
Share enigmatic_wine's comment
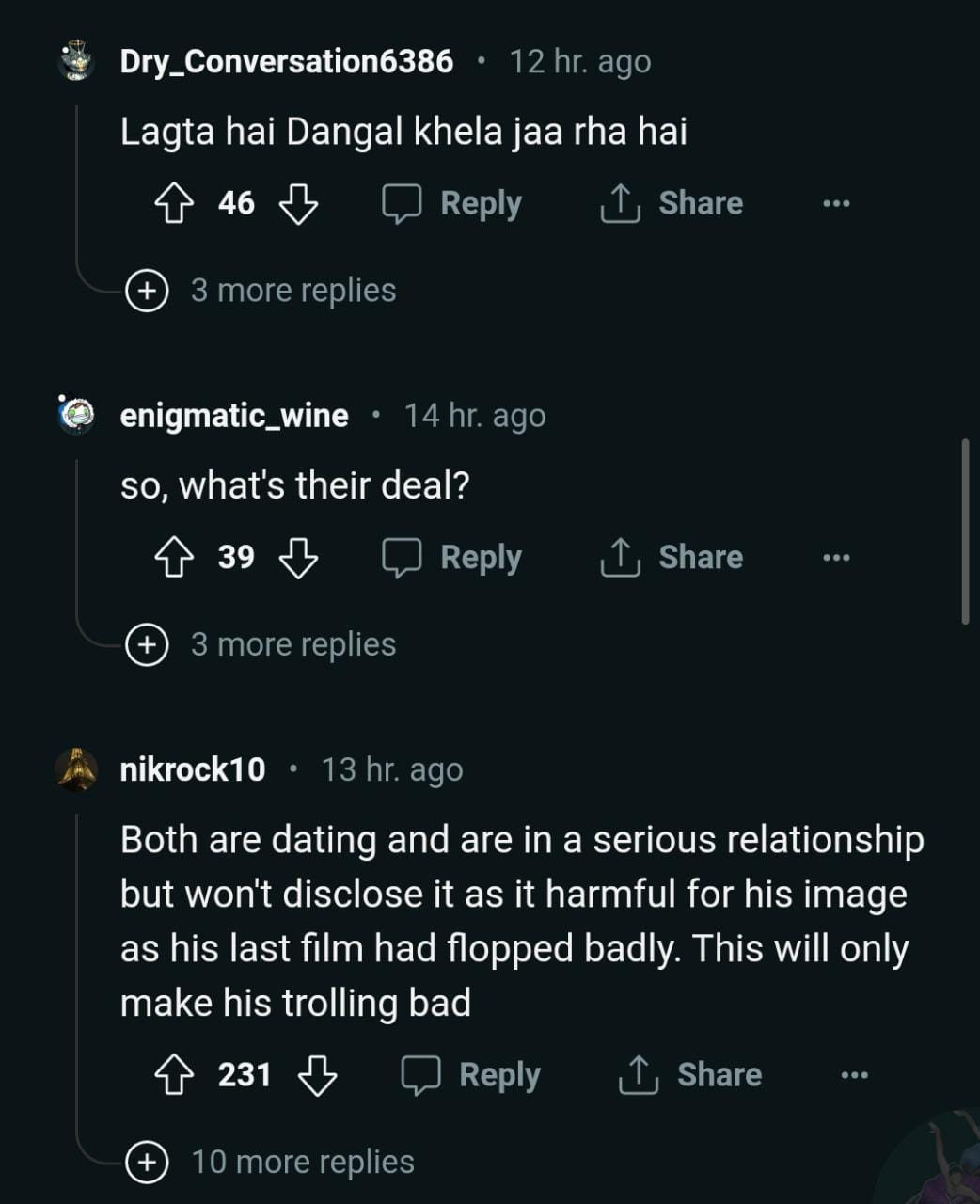click(672, 557)
